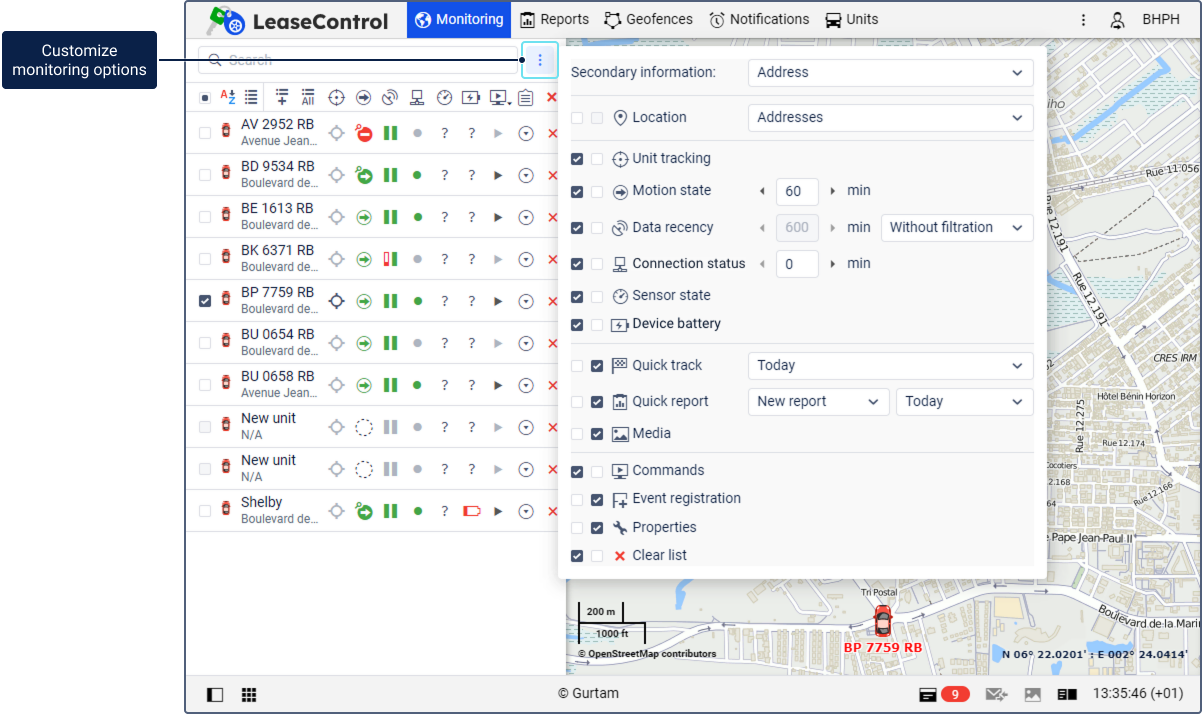Expand the Without filtration dropdown
The width and height of the screenshot is (1202, 714).
(x=957, y=227)
